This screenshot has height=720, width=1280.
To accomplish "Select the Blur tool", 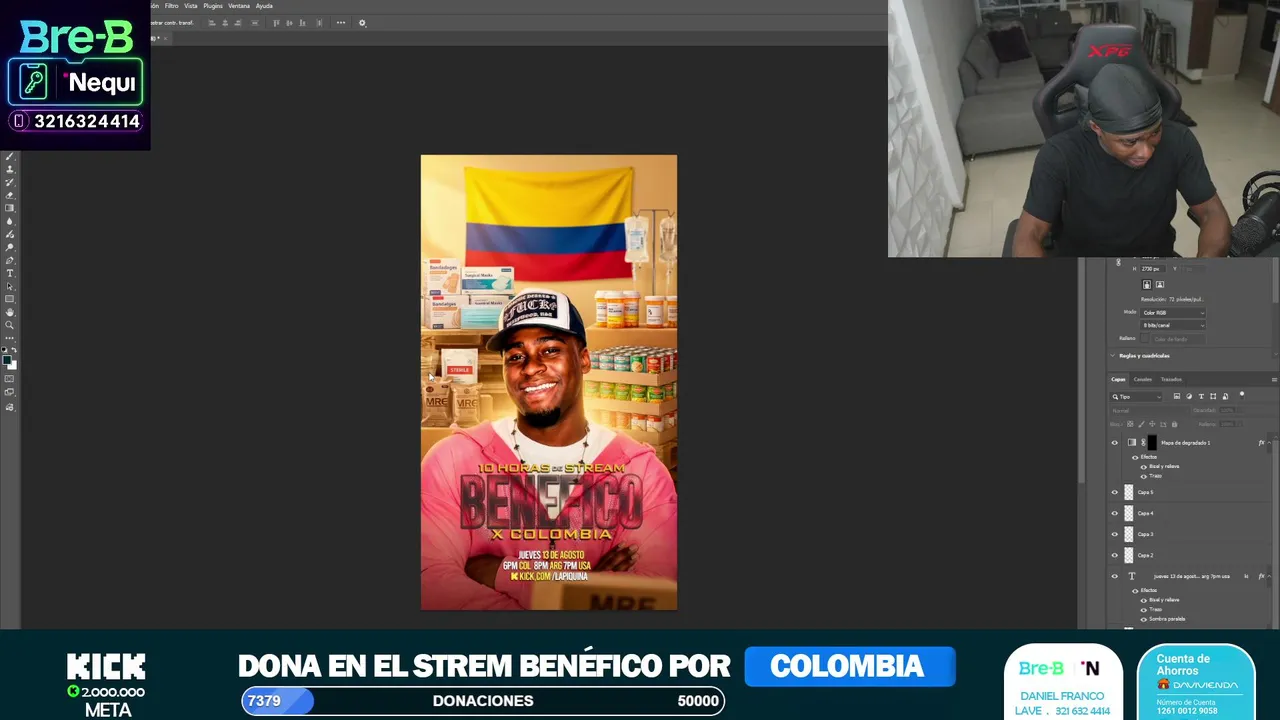I will pos(10,222).
